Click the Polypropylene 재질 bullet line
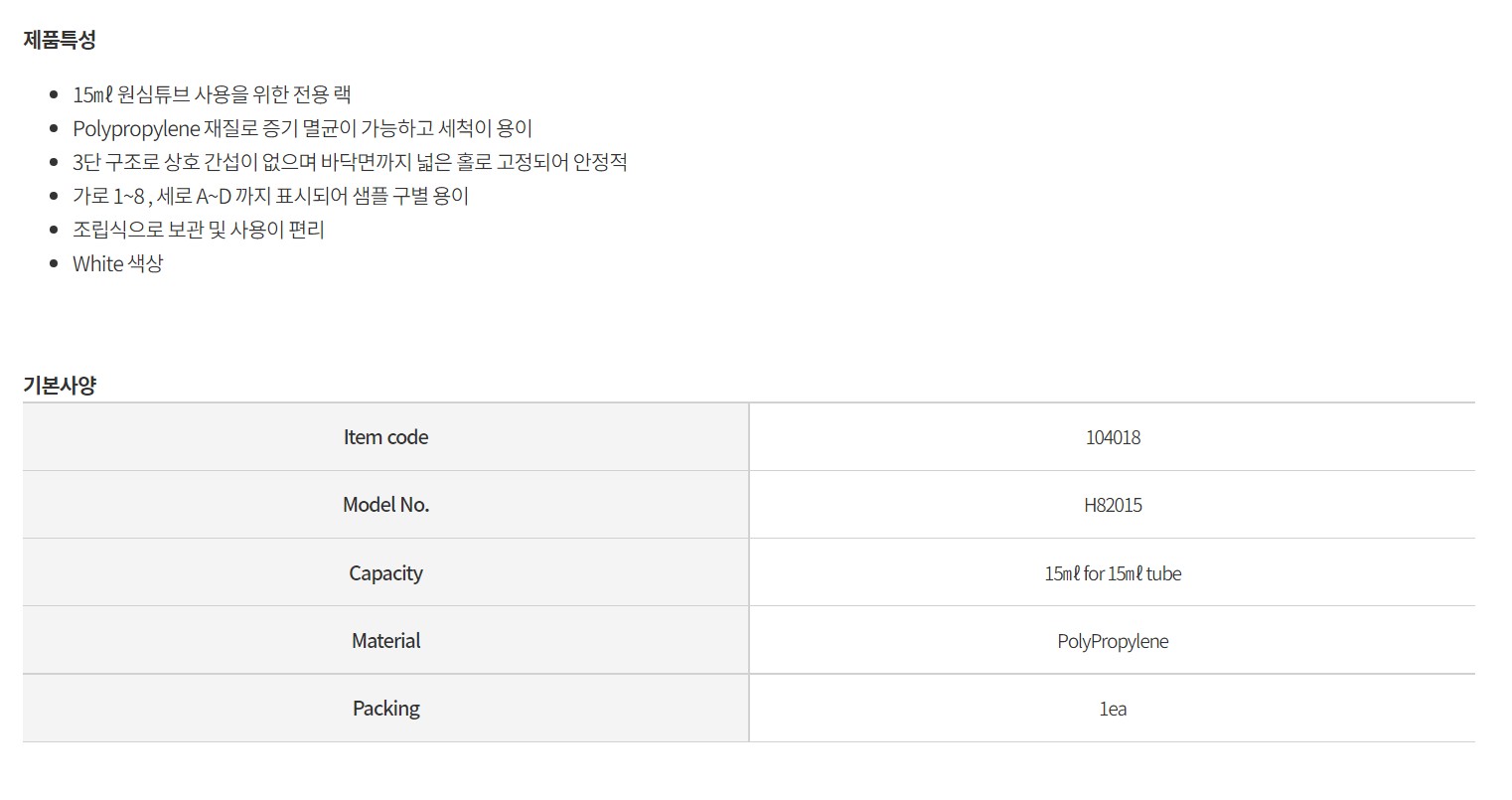 303,128
